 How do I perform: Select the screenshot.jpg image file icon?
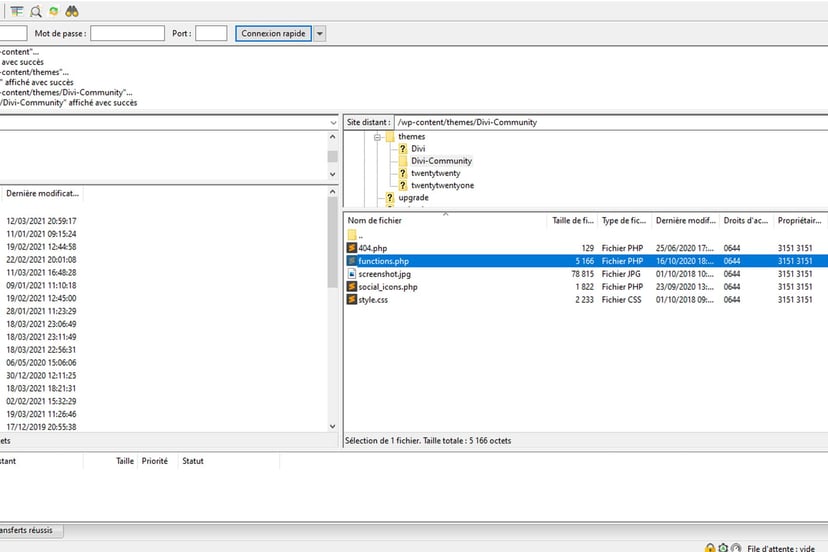click(352, 274)
